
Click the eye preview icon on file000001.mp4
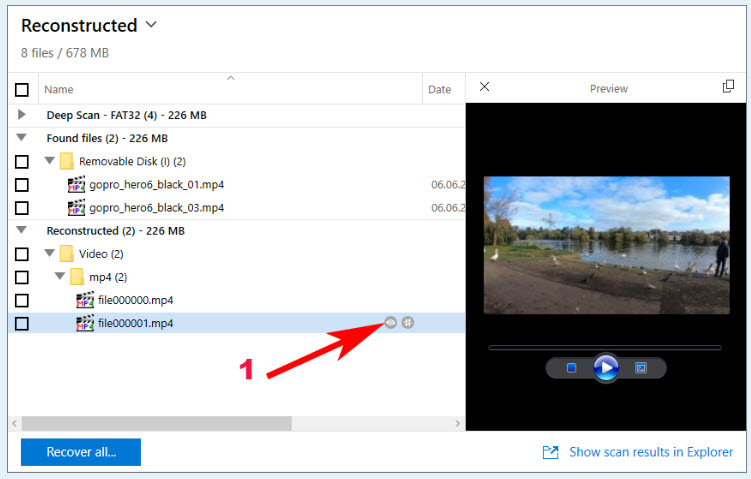(391, 322)
